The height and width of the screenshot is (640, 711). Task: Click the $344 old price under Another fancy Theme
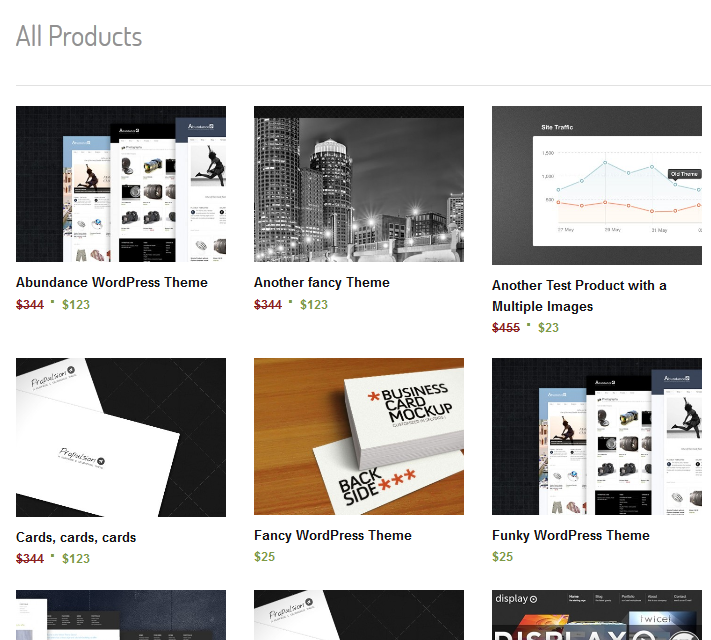268,305
